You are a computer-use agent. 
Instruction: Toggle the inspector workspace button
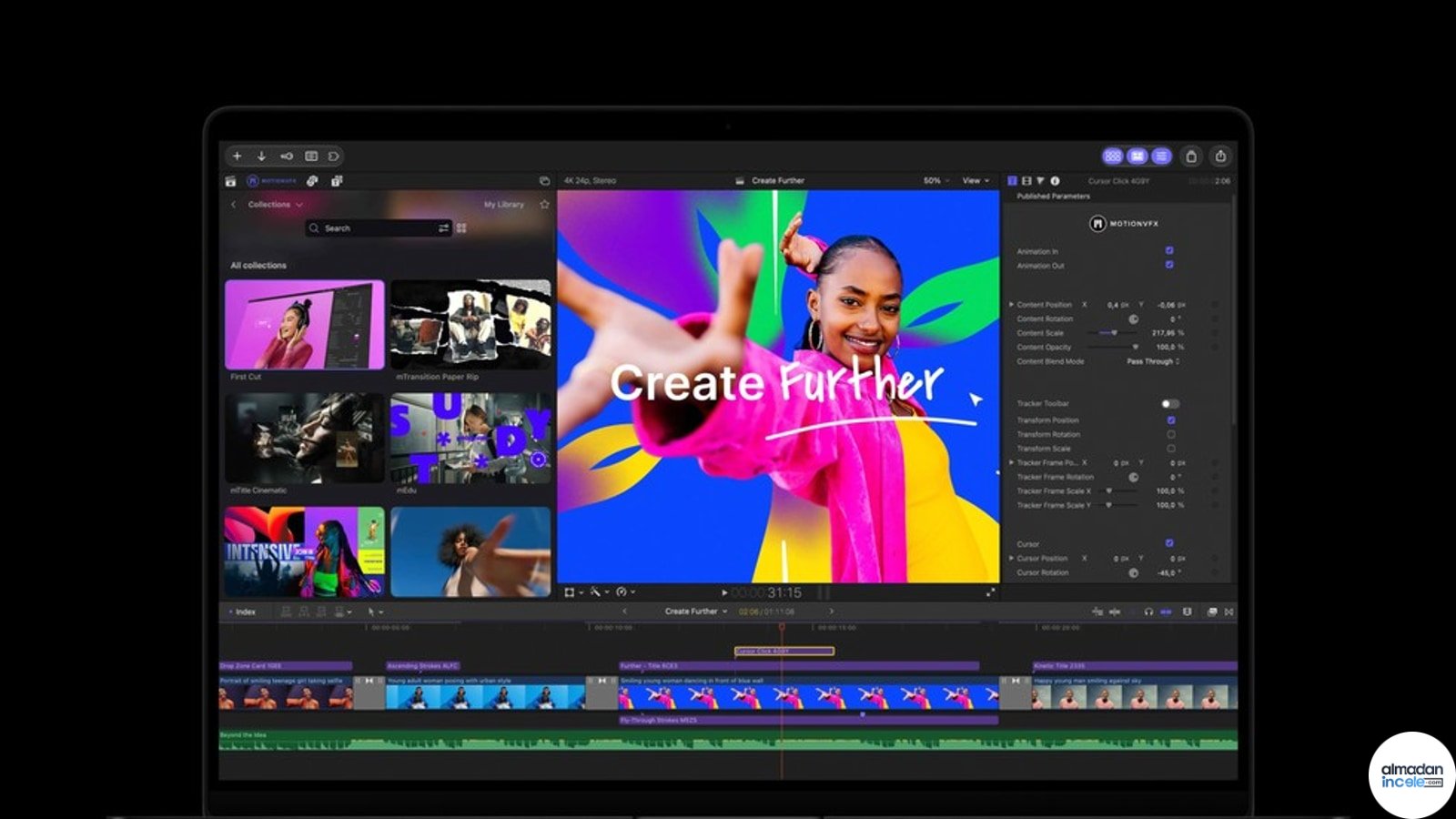1161,157
